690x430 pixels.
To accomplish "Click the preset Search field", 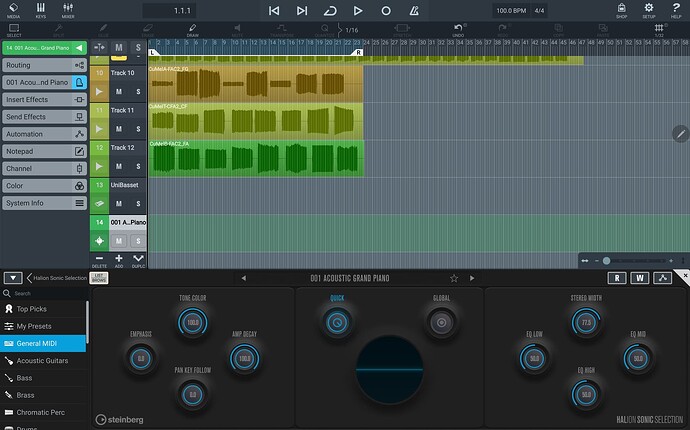I will (44, 293).
